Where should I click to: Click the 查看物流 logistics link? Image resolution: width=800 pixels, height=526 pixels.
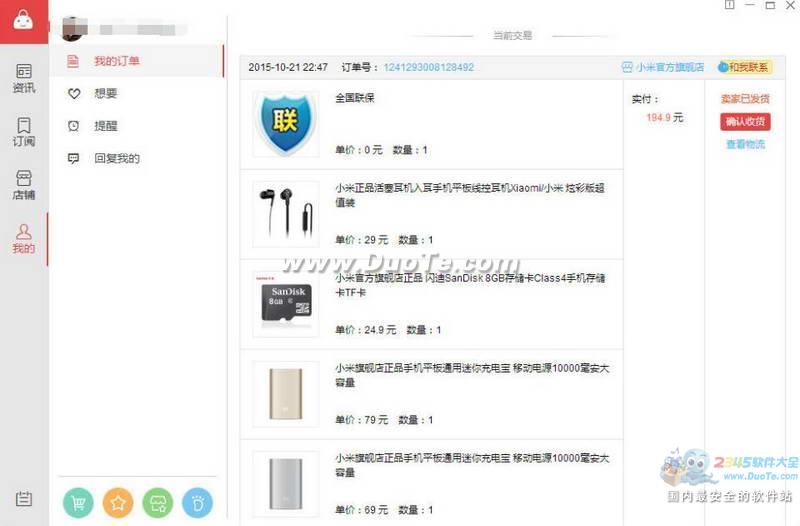click(x=745, y=144)
